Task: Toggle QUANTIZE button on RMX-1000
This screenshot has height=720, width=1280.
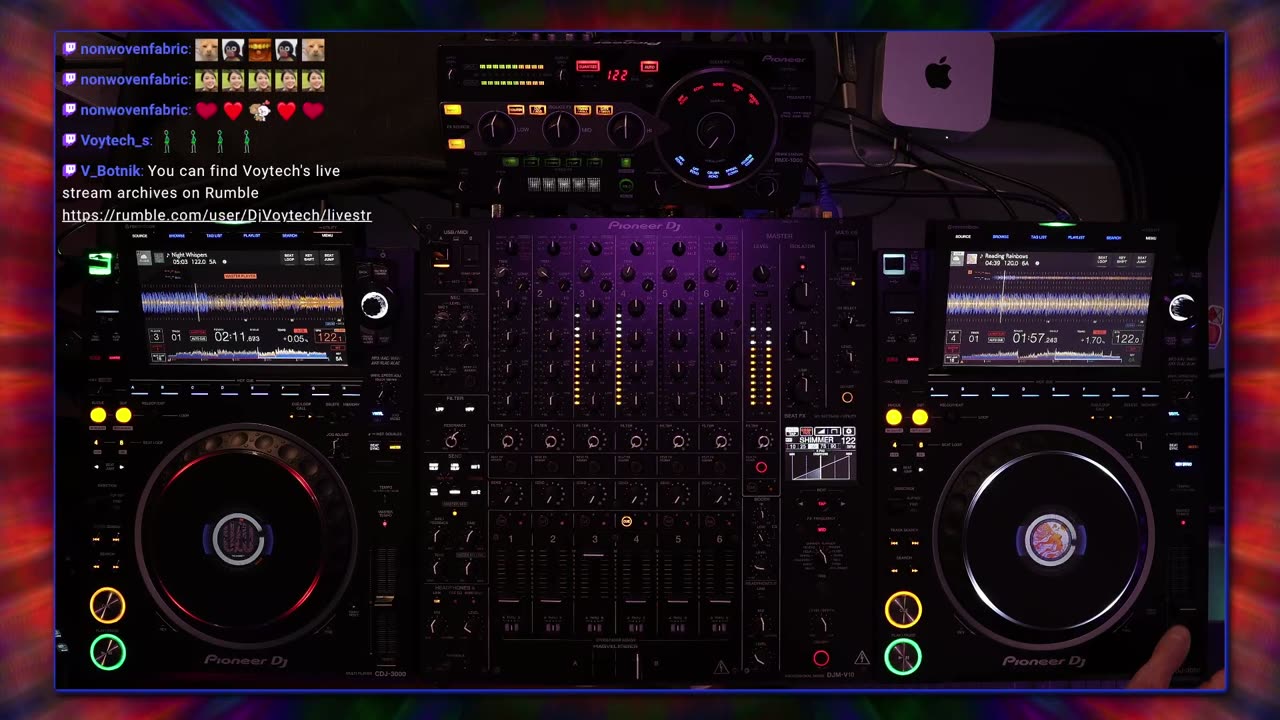Action: tap(588, 67)
